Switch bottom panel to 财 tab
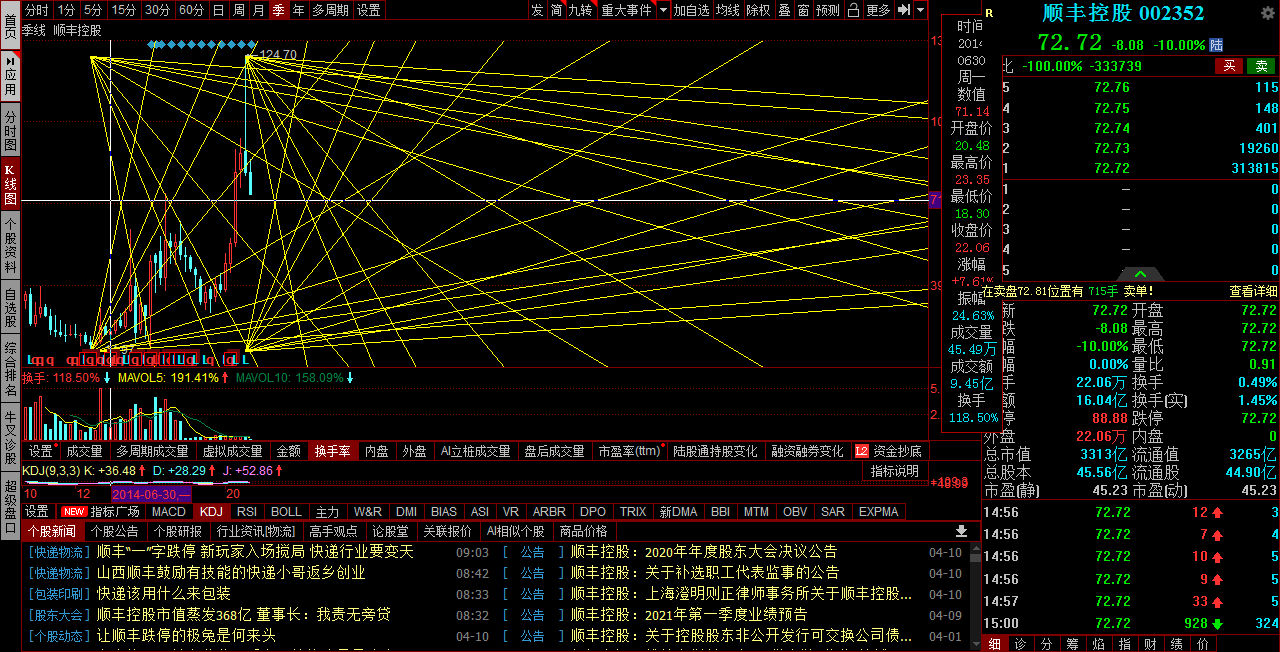1280x652 pixels. coord(1150,644)
